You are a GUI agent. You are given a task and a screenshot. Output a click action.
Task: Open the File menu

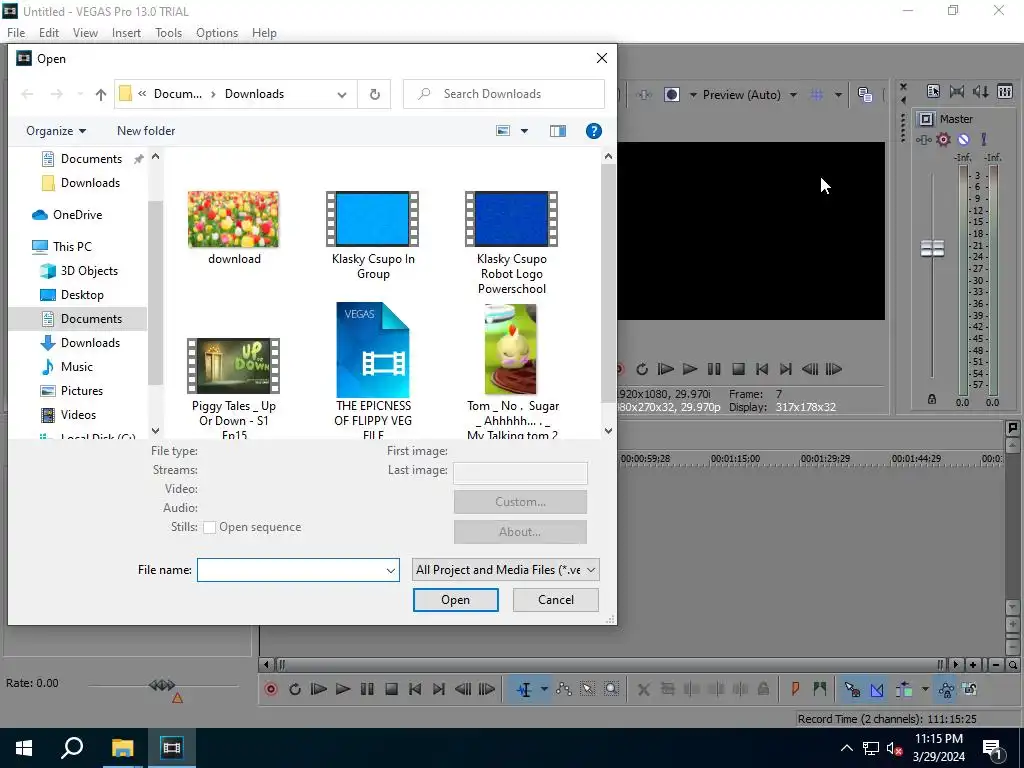tap(16, 33)
